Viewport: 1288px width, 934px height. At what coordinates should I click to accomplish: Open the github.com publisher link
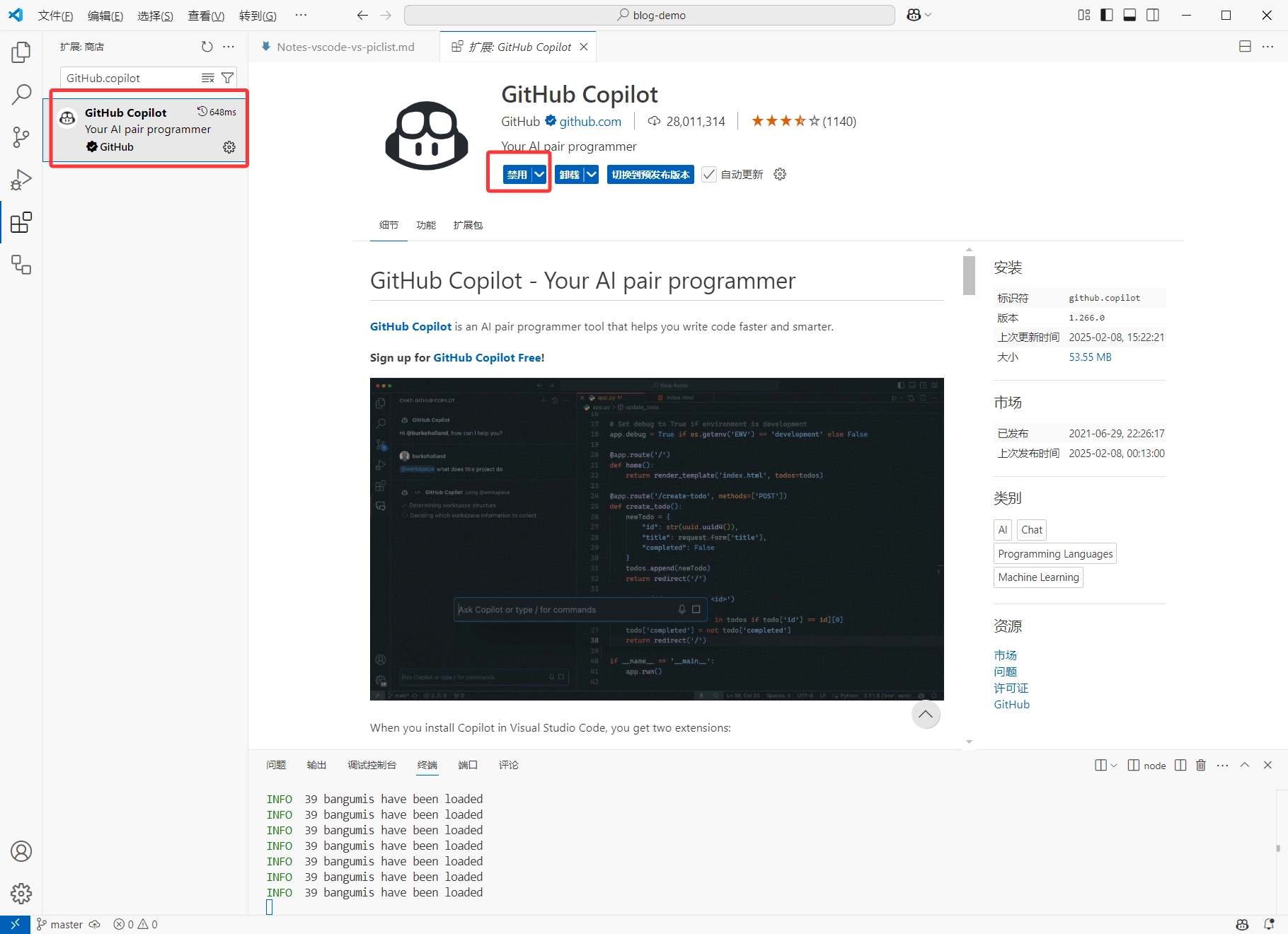[590, 122]
